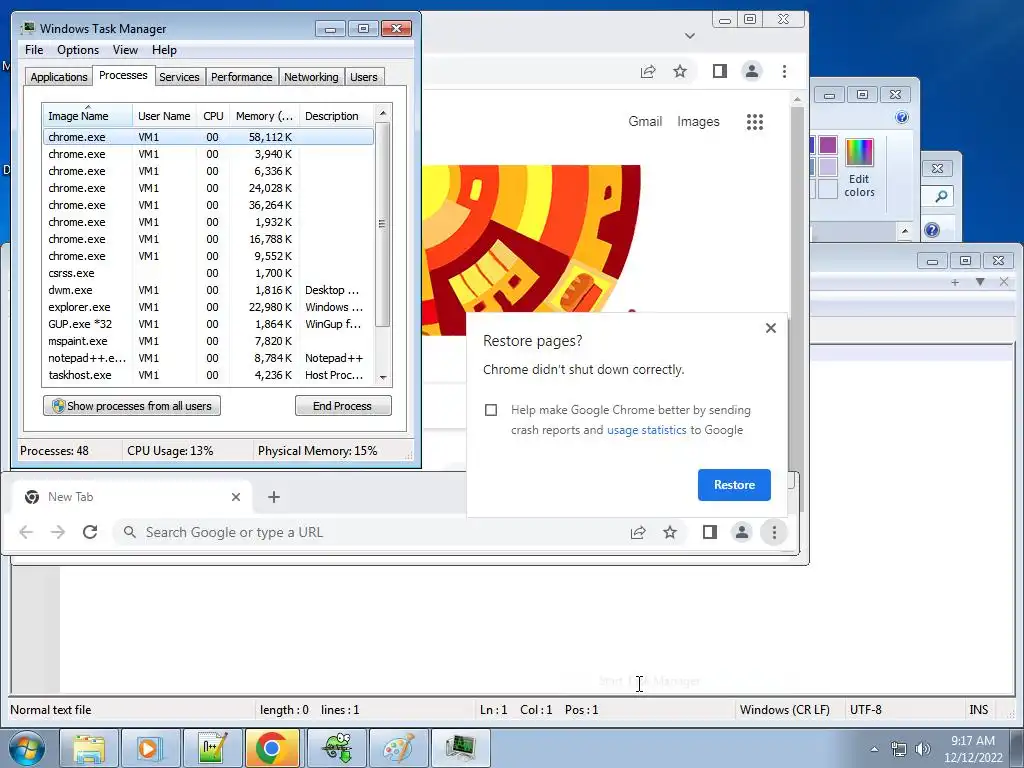Reload the New Tab page
The image size is (1024, 768).
pos(90,532)
